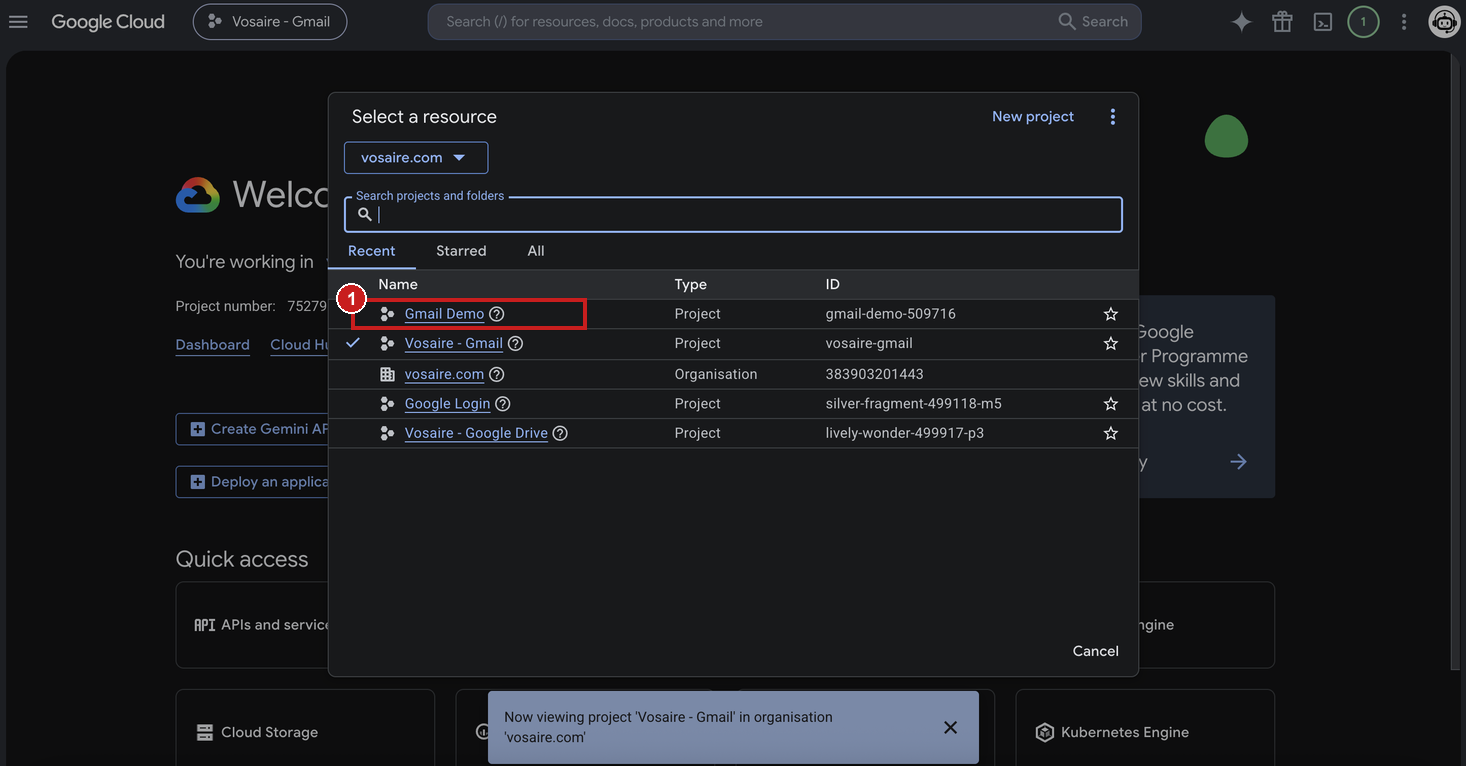Open the vosaire.com organisation dropdown
Screen dimensions: 1466x766
pyautogui.click(x=416, y=158)
